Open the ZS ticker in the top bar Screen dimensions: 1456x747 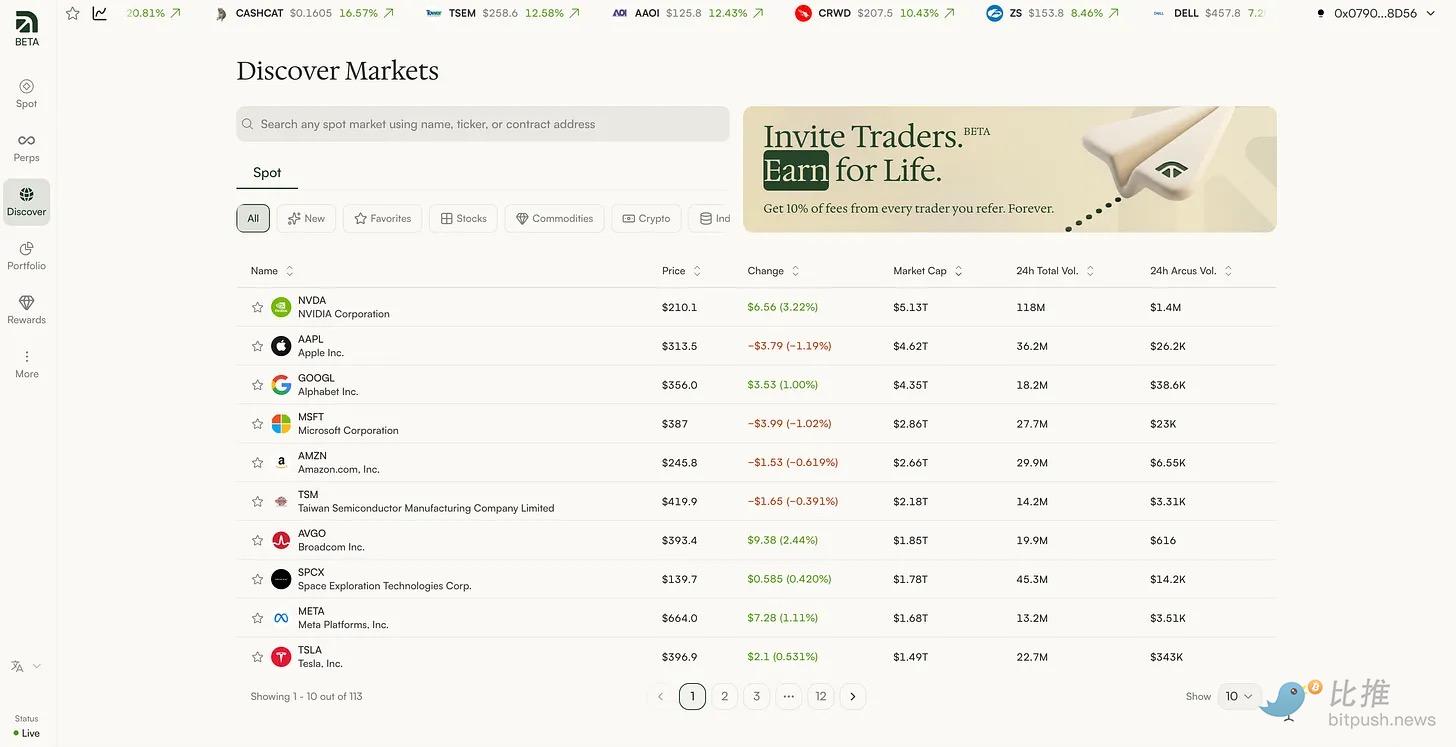tap(1054, 13)
